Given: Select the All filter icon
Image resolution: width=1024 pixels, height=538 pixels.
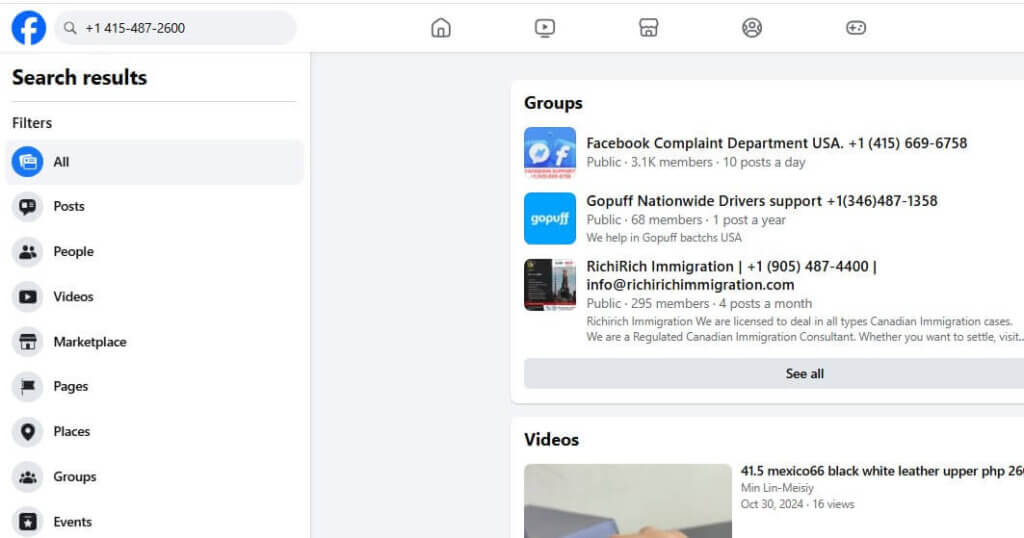Looking at the screenshot, I should click(27, 162).
